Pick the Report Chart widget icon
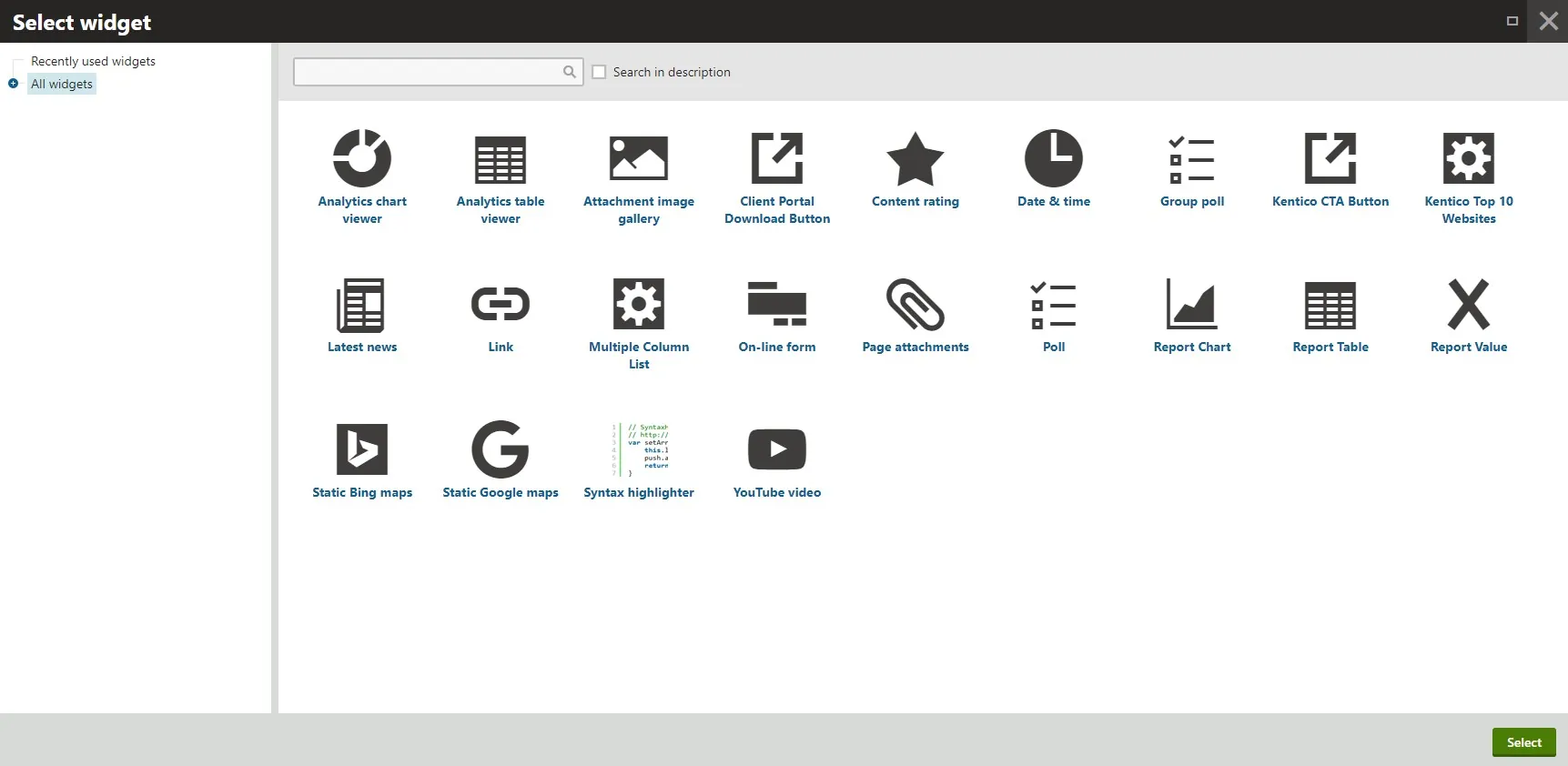Viewport: 1568px width, 766px height. 1192,304
